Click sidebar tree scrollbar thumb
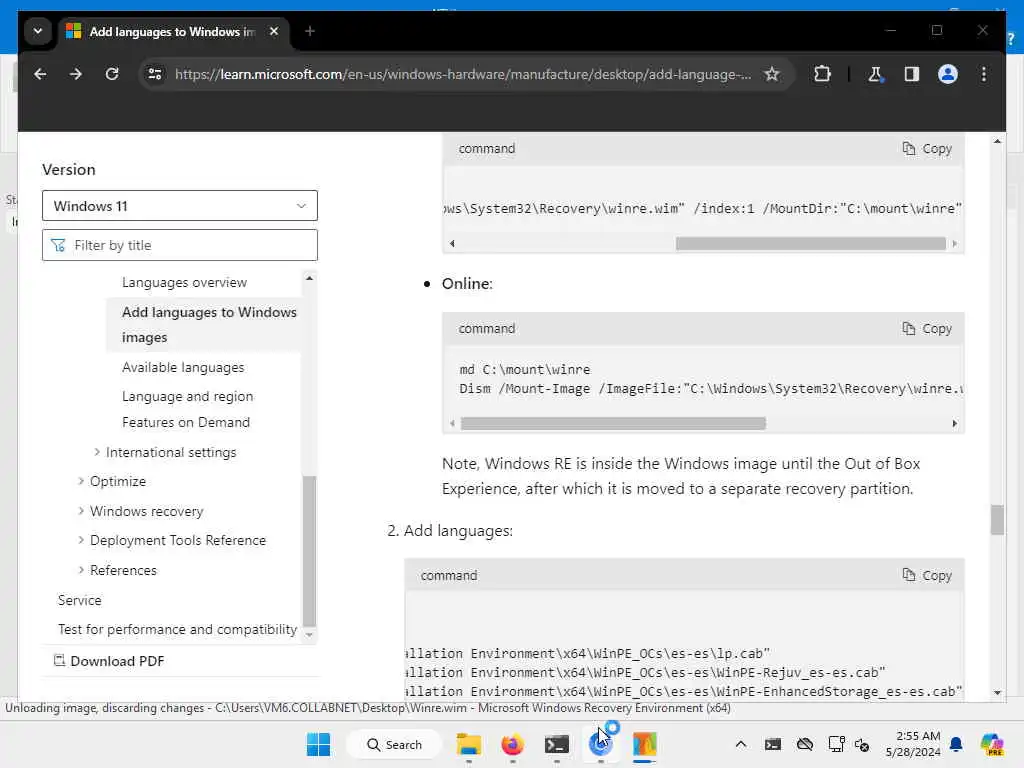The width and height of the screenshot is (1024, 768). (310, 551)
